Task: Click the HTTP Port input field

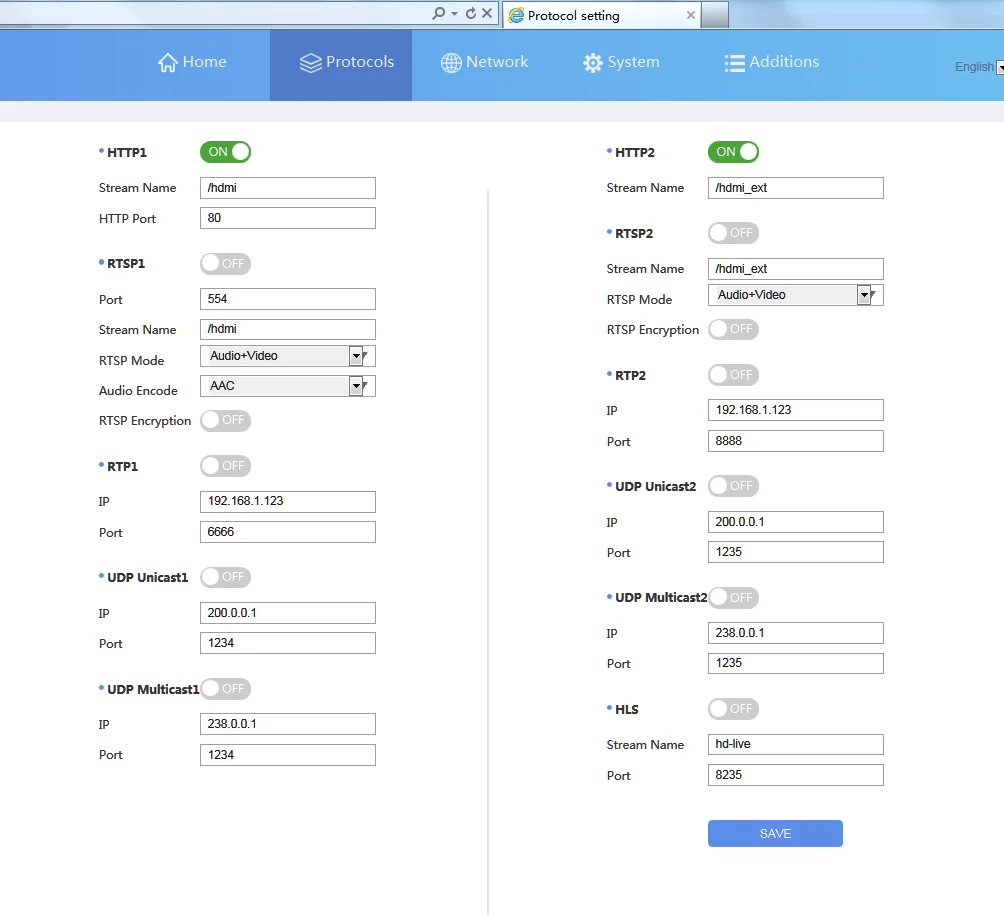Action: click(x=287, y=218)
